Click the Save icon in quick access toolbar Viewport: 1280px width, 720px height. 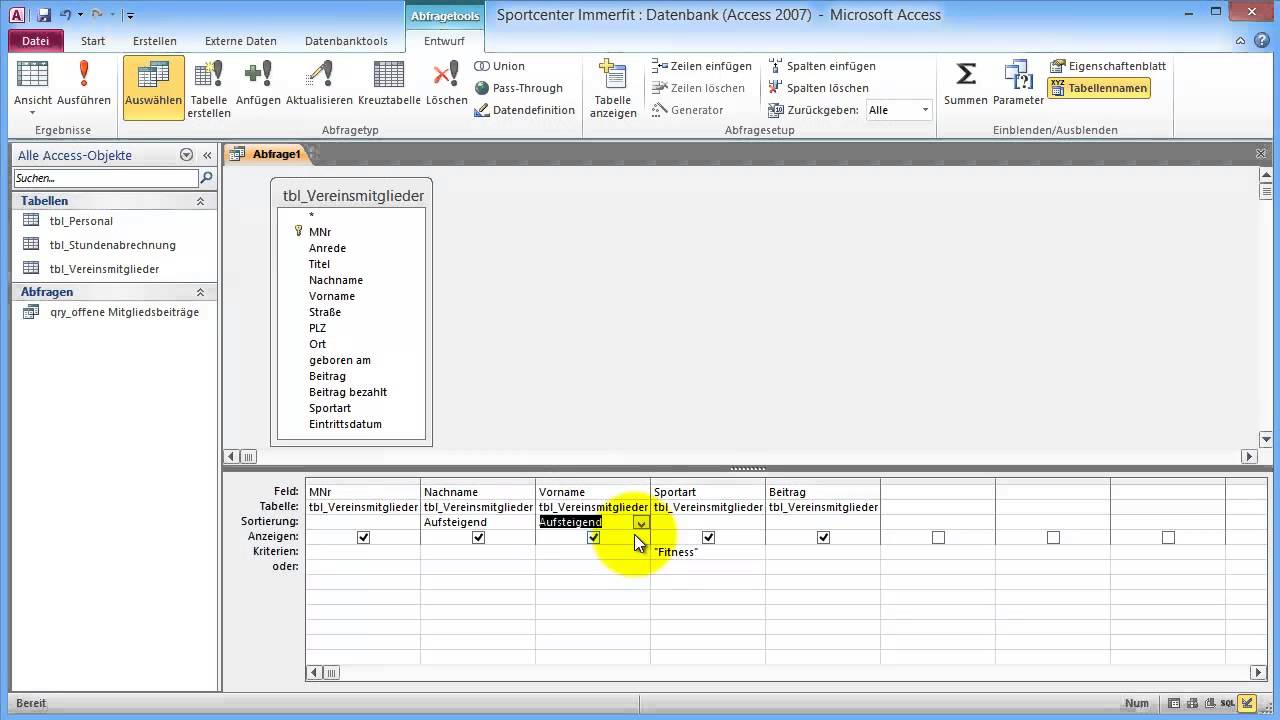(x=44, y=15)
